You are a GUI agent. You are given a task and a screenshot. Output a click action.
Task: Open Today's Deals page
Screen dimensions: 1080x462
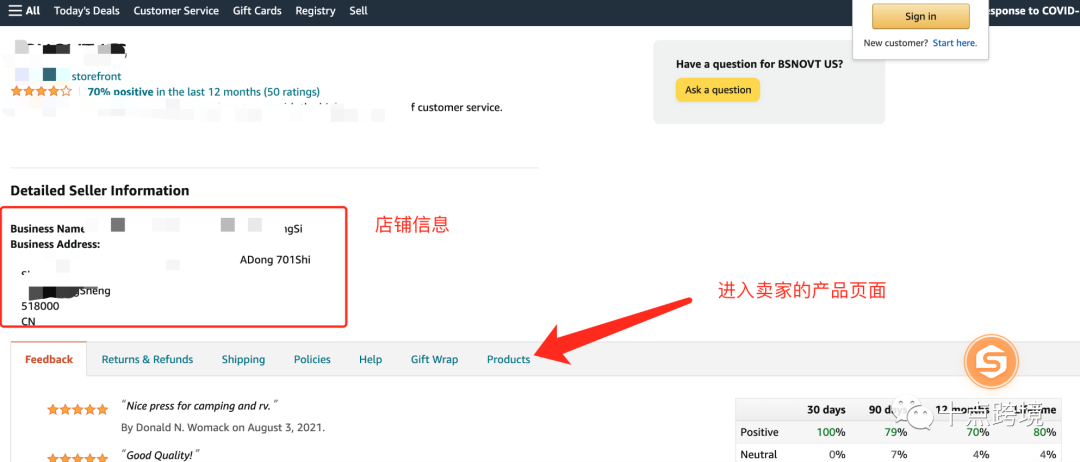87,10
